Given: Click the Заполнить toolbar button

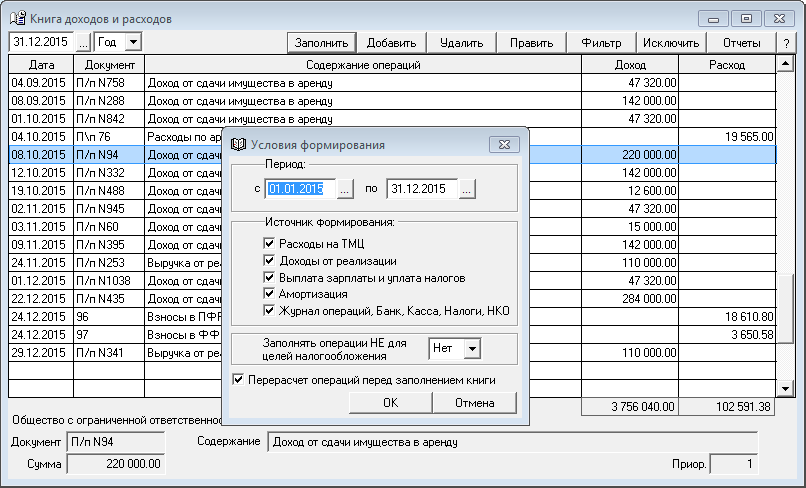Looking at the screenshot, I should coord(321,43).
